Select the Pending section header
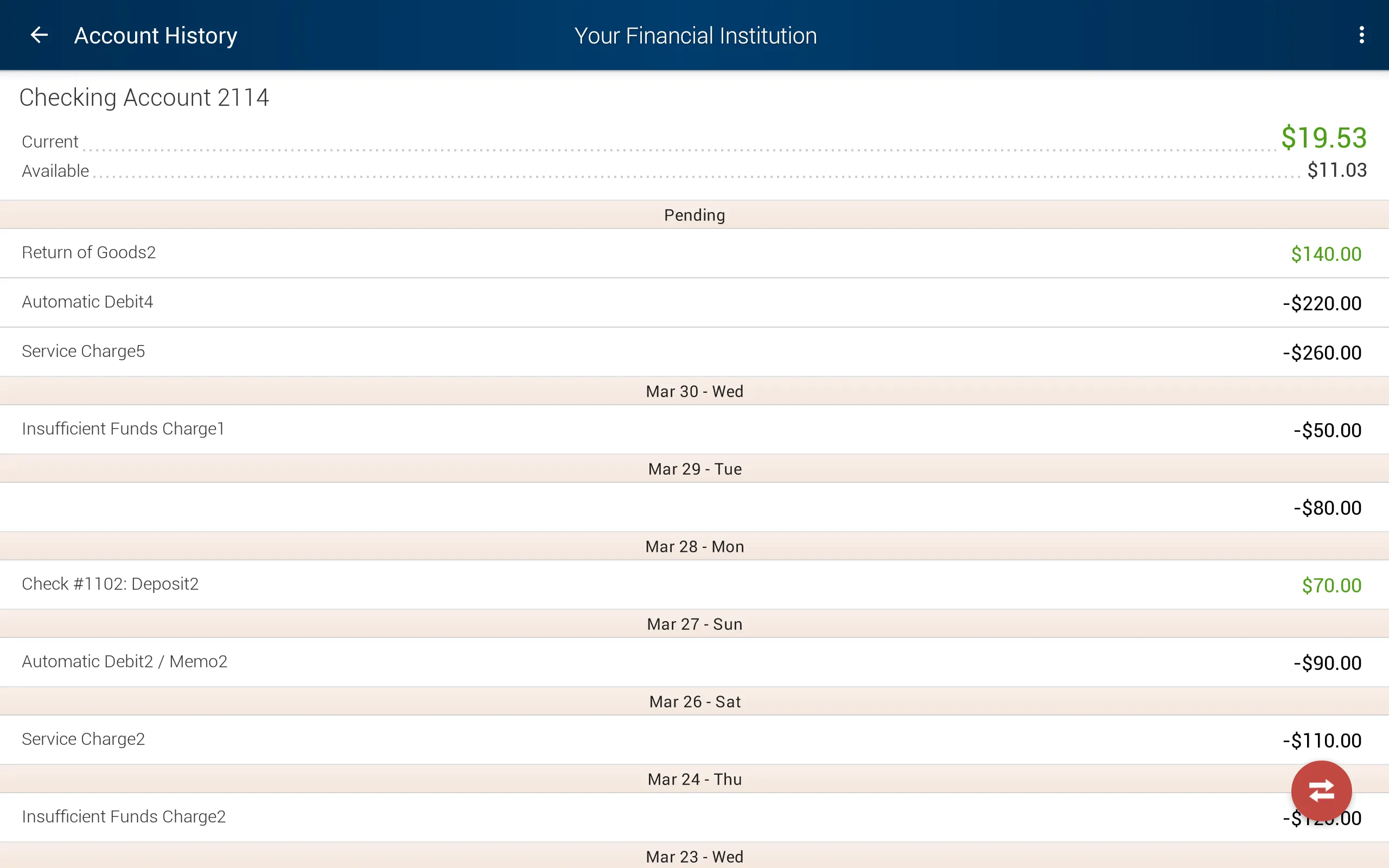Viewport: 1389px width, 868px height. click(694, 214)
